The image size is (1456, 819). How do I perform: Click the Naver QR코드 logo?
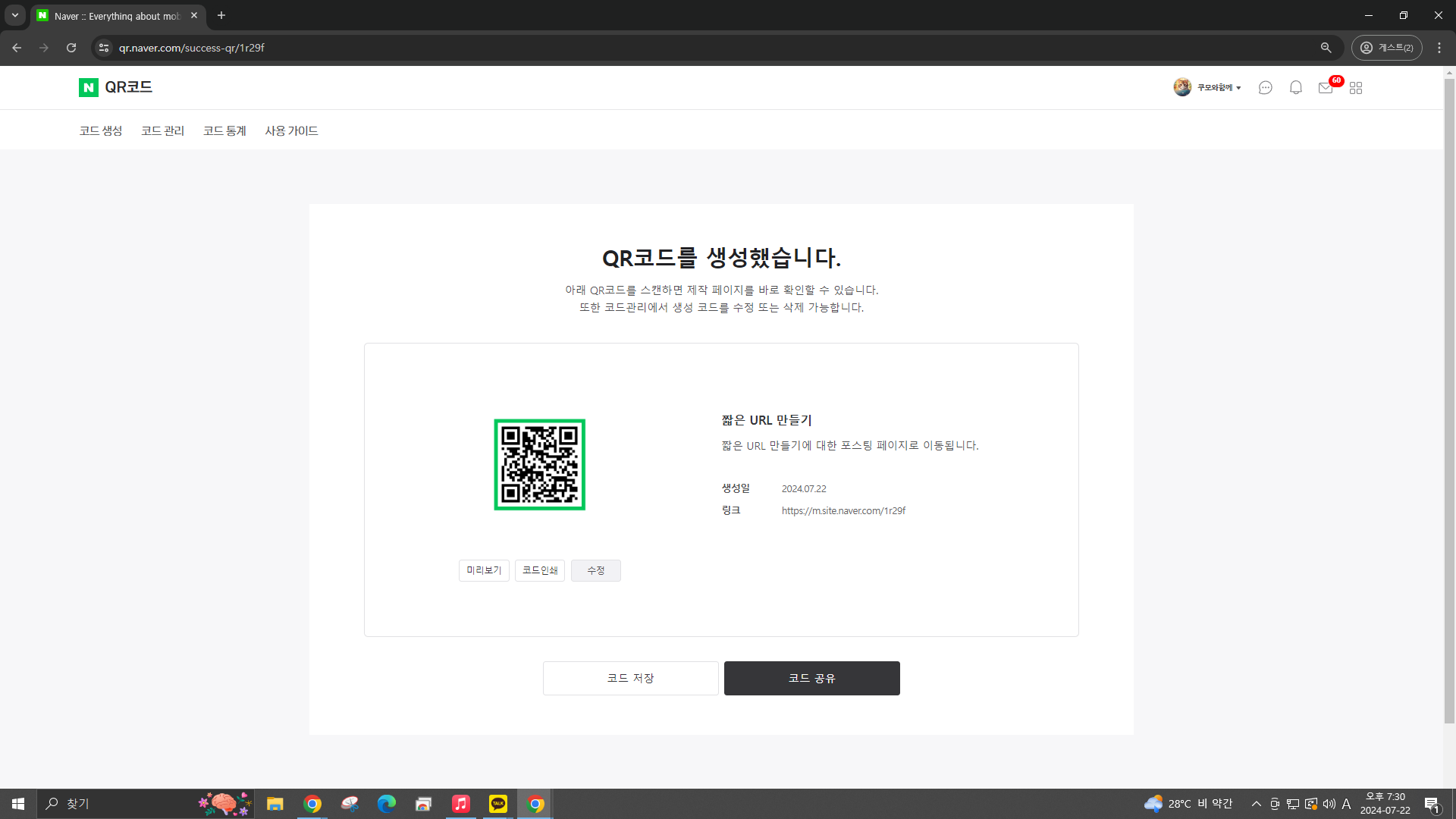tap(115, 87)
